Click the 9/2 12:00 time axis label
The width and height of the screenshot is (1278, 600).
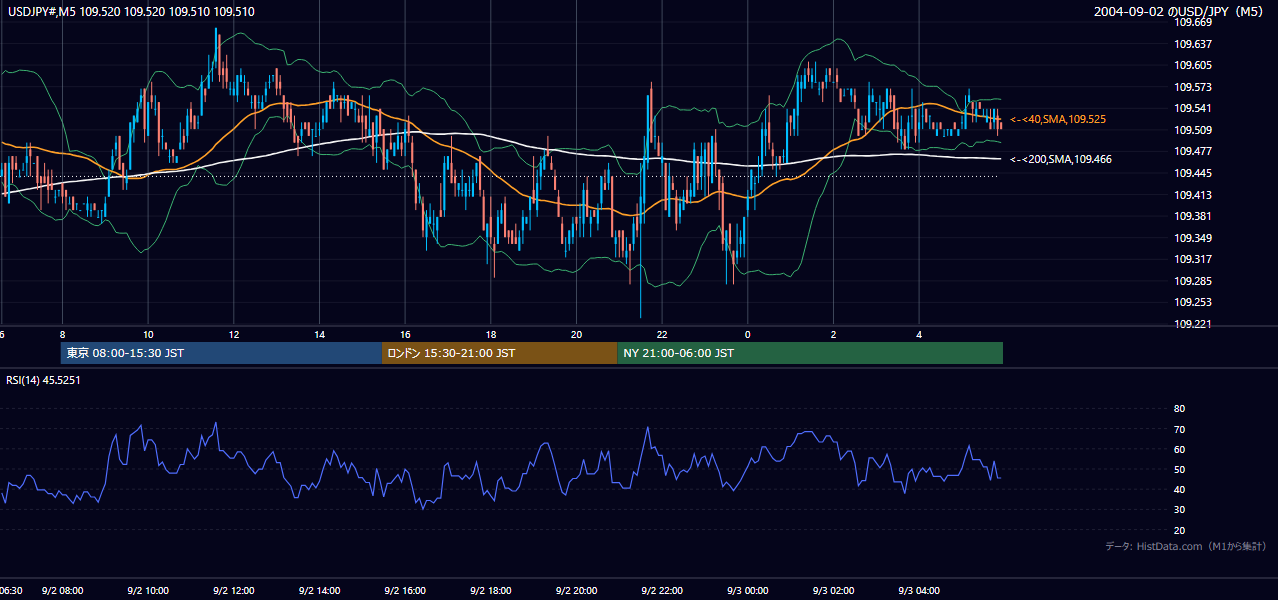tap(234, 591)
